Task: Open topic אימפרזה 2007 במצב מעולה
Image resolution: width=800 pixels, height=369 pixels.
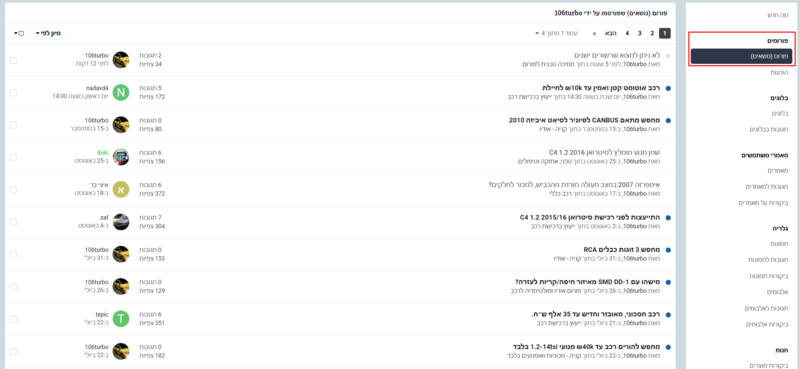Action: pyautogui.click(x=574, y=185)
